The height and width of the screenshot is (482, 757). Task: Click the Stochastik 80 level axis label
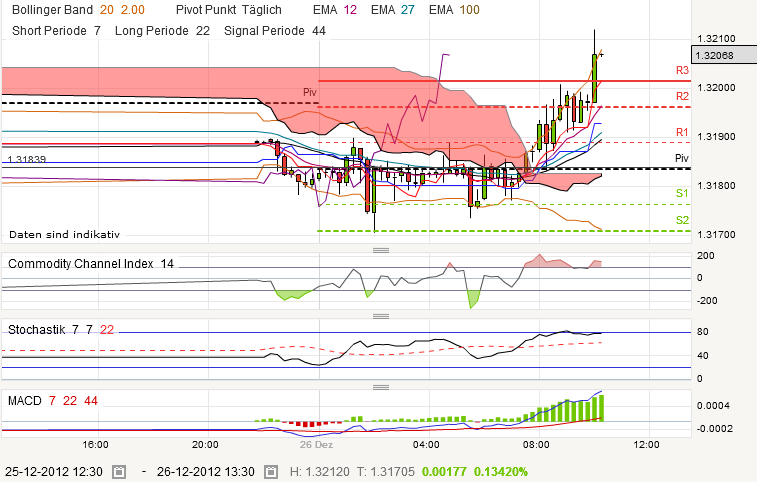(x=702, y=332)
